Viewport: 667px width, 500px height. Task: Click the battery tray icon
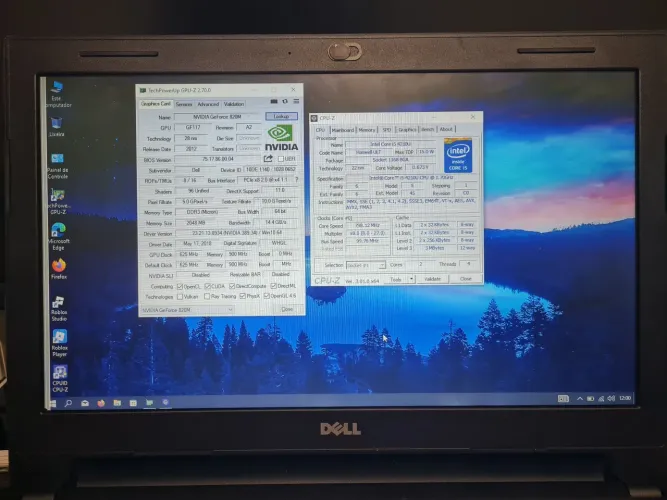point(590,399)
